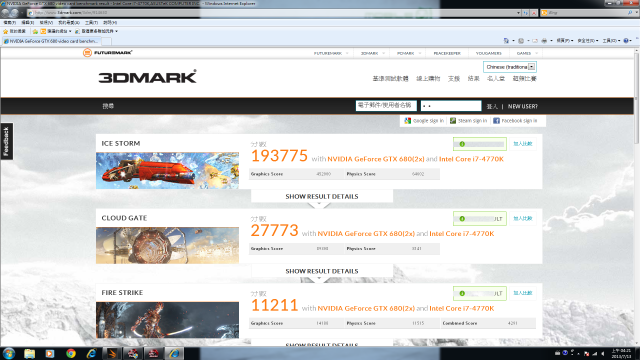This screenshot has width=640, height=360.
Task: Open a new blank browser tab
Action: tap(106, 41)
